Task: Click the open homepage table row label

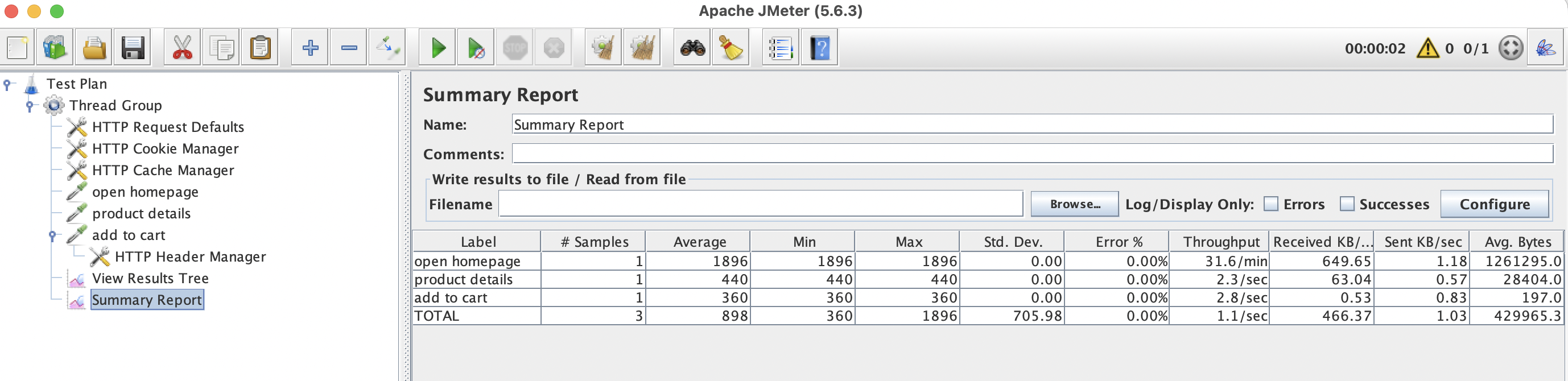Action: click(467, 261)
